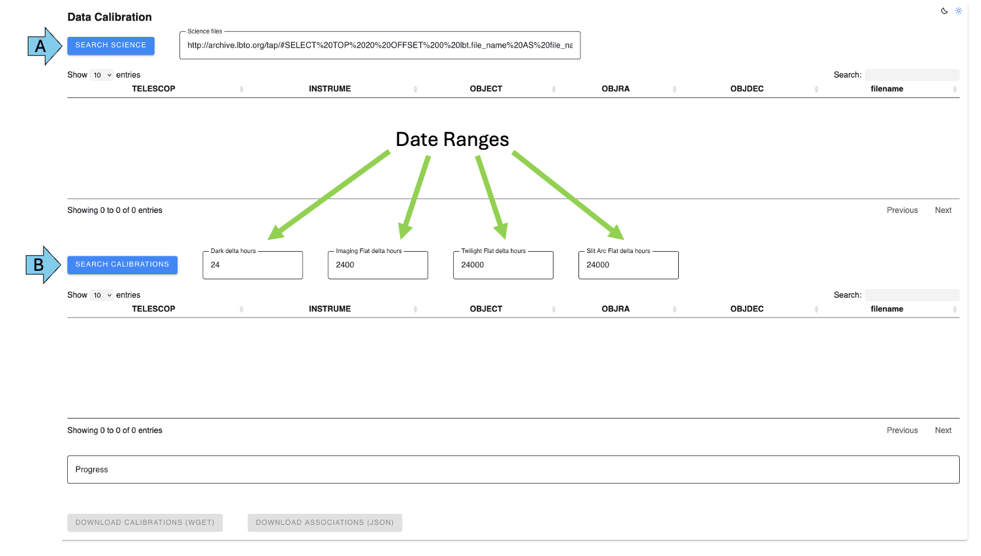
Task: Click the Science files URL field
Action: pyautogui.click(x=380, y=45)
